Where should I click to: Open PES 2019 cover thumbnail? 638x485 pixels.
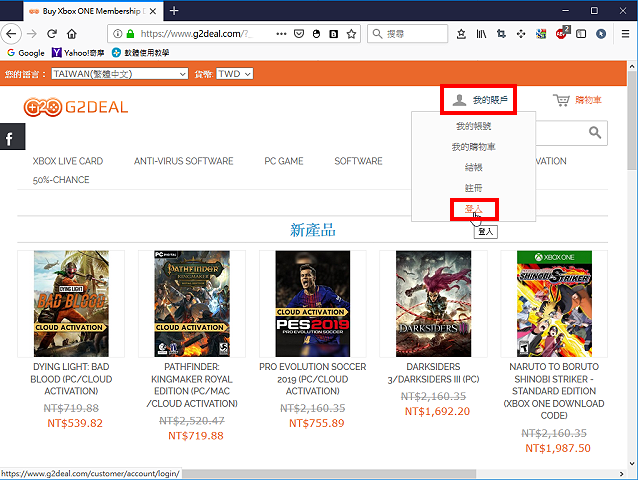[x=312, y=304]
